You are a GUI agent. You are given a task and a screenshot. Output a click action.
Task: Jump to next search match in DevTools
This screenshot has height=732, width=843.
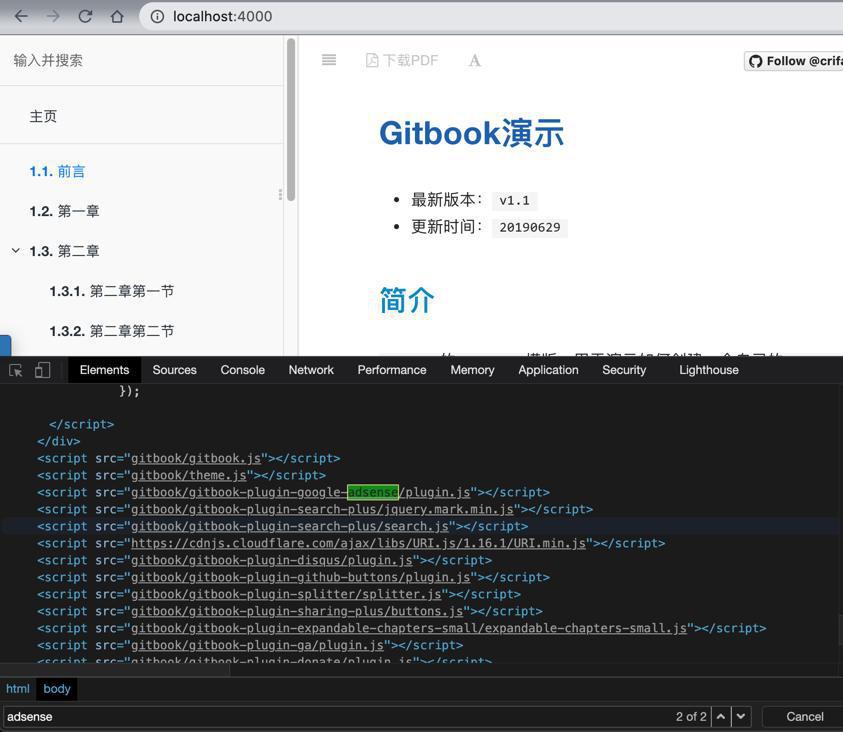click(x=741, y=716)
